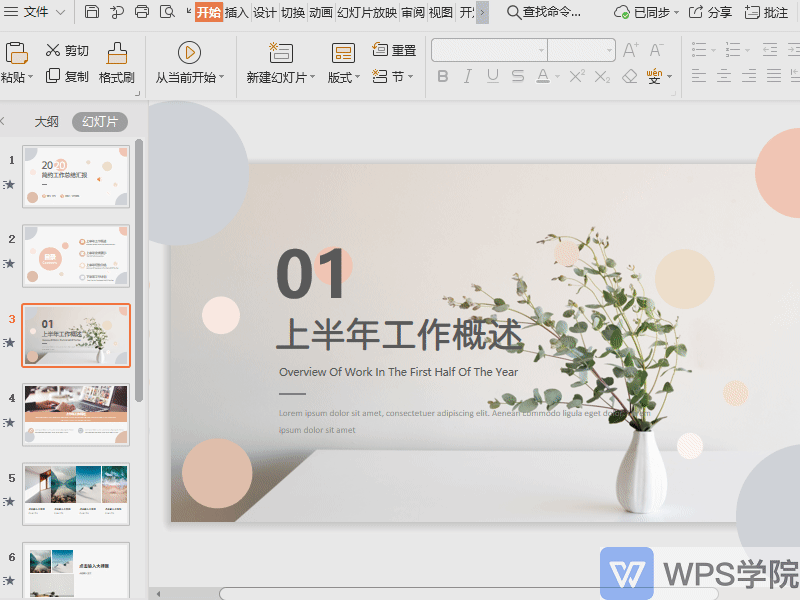Open the Paste options dropdown arrow

30,75
